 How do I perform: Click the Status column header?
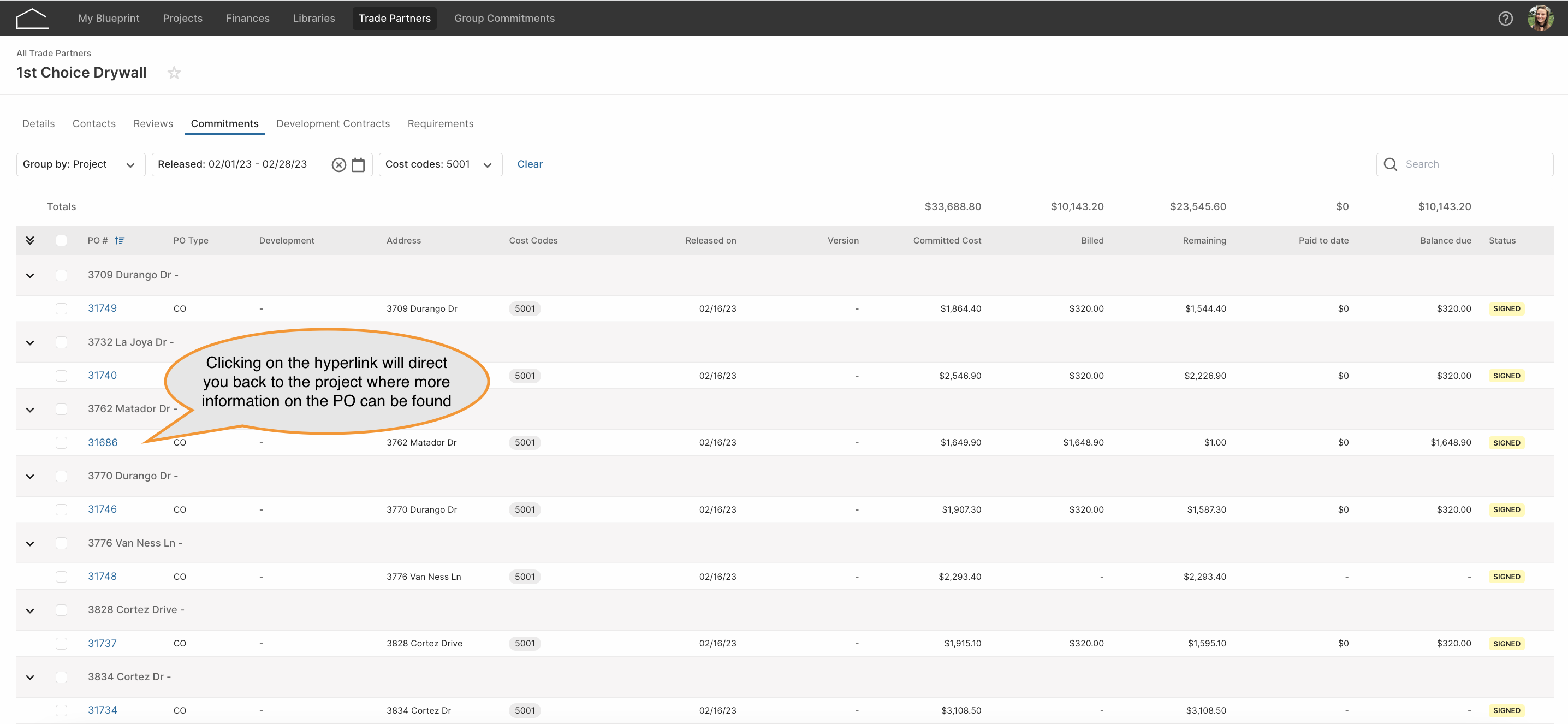point(1502,241)
